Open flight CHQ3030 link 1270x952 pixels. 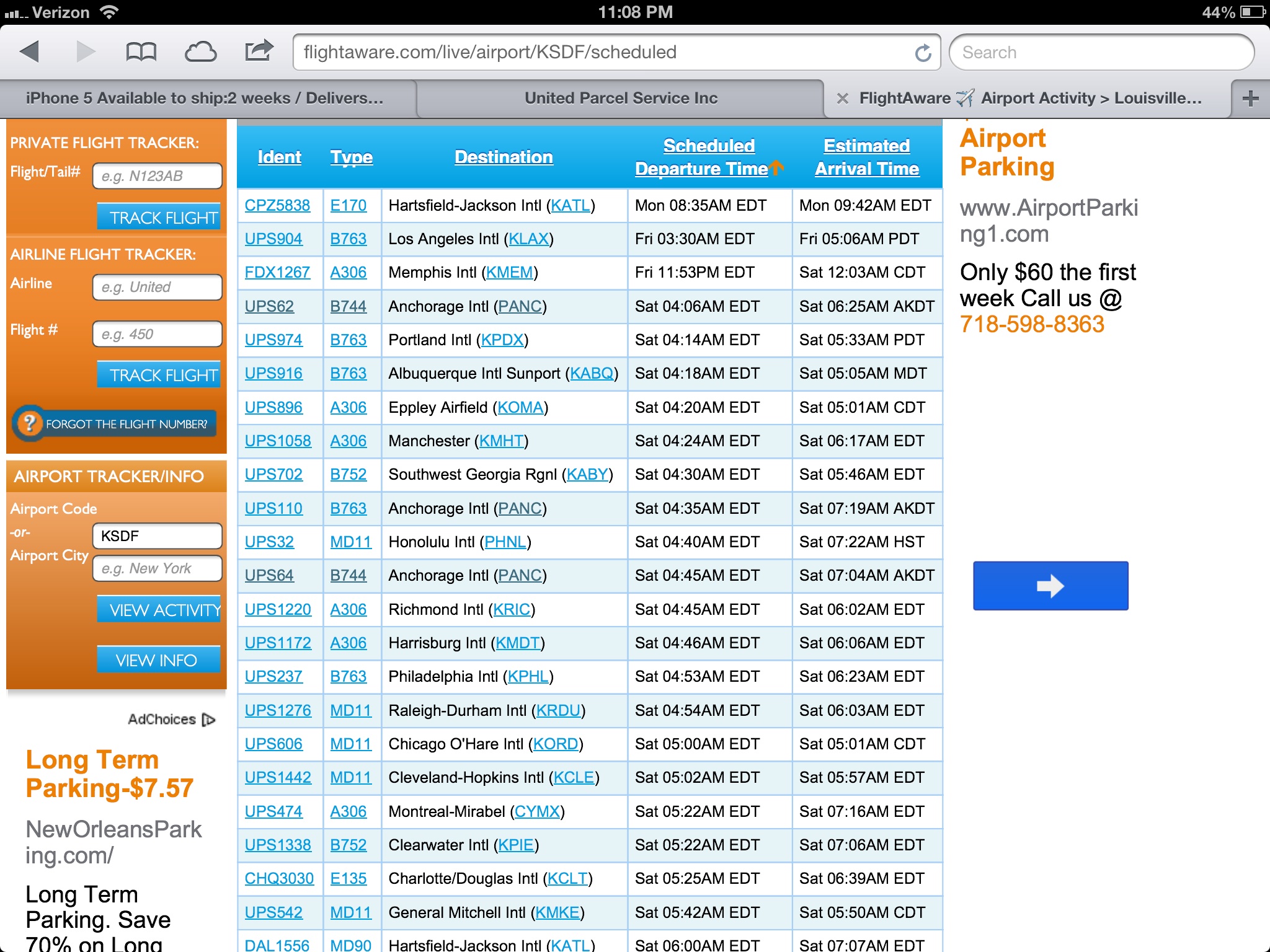pyautogui.click(x=279, y=878)
